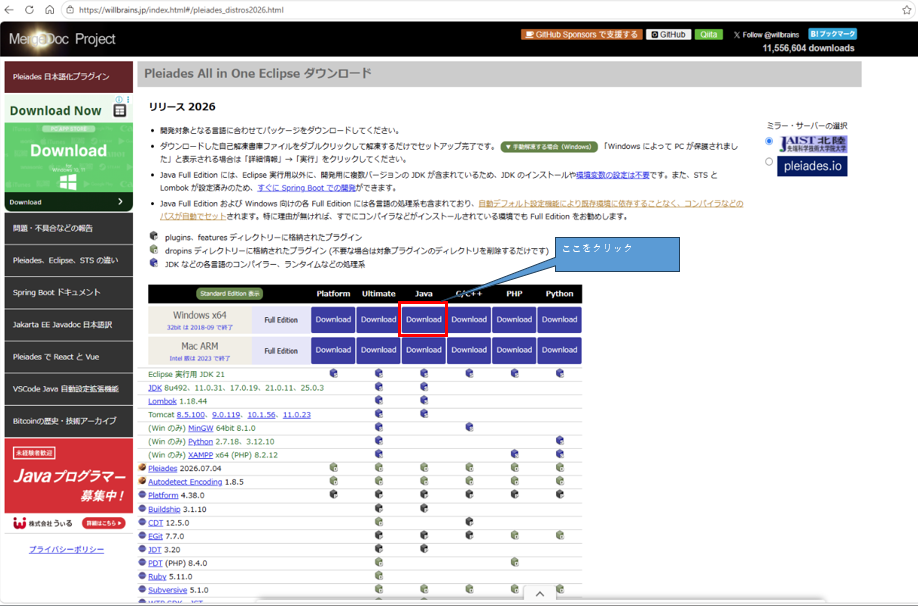The width and height of the screenshot is (918, 606).
Task: Download Windows x64 Ultimate Full Edition
Action: pyautogui.click(x=378, y=320)
